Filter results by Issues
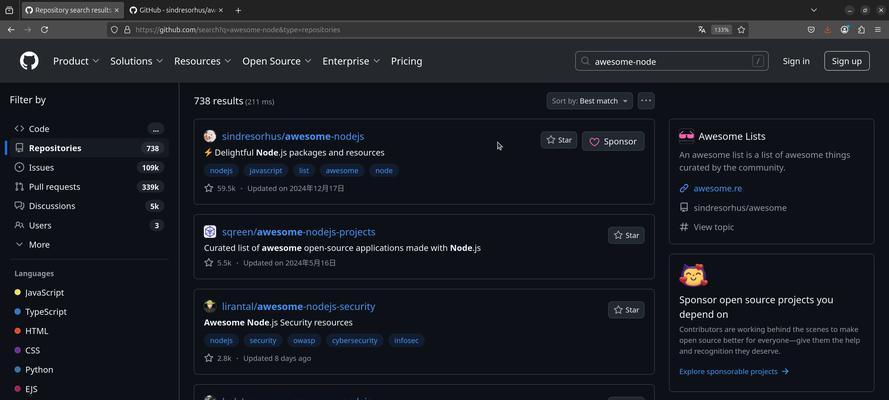This screenshot has height=400, width=889. pyautogui.click(x=89, y=167)
